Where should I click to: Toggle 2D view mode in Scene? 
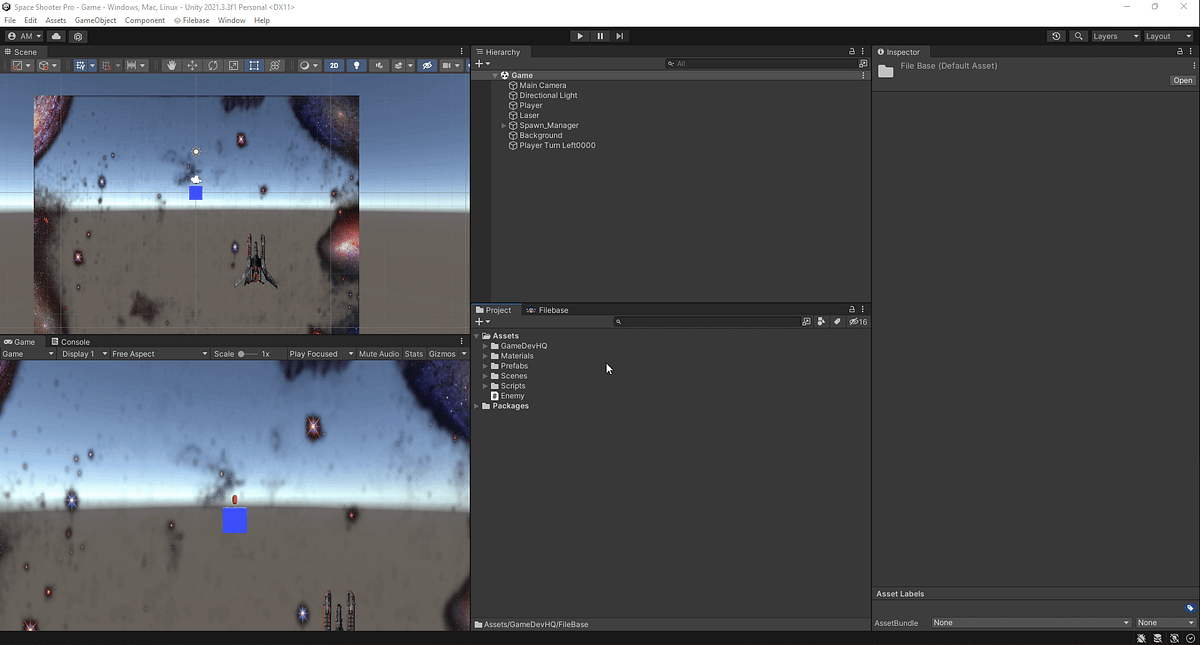pos(334,66)
